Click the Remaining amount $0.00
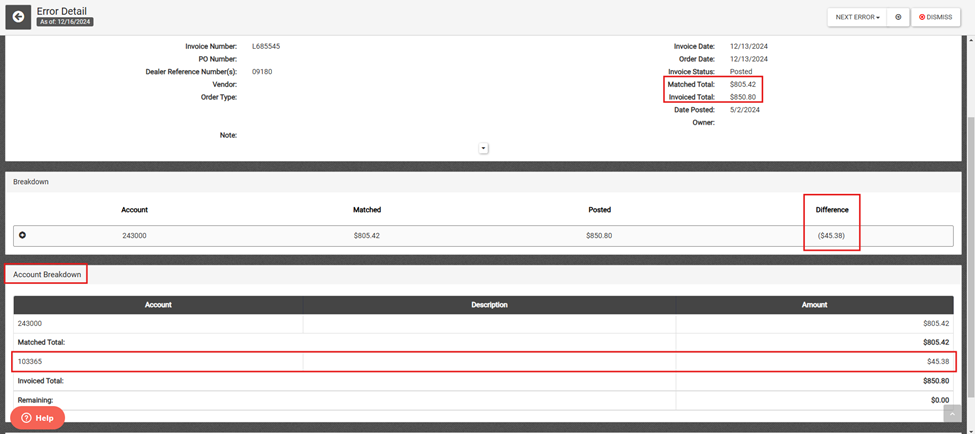Image resolution: width=975 pixels, height=434 pixels. tap(940, 400)
